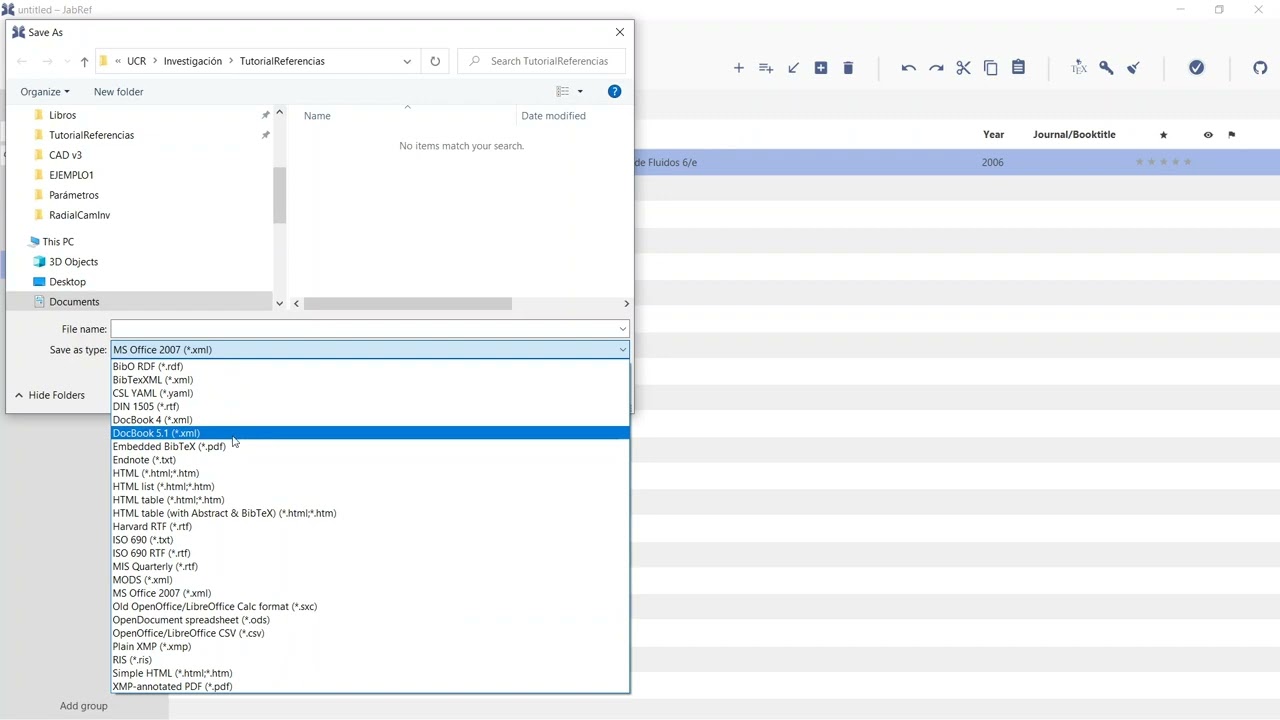This screenshot has height=720, width=1280.
Task: Click the generate BibTeX key icon
Action: pyautogui.click(x=1106, y=68)
